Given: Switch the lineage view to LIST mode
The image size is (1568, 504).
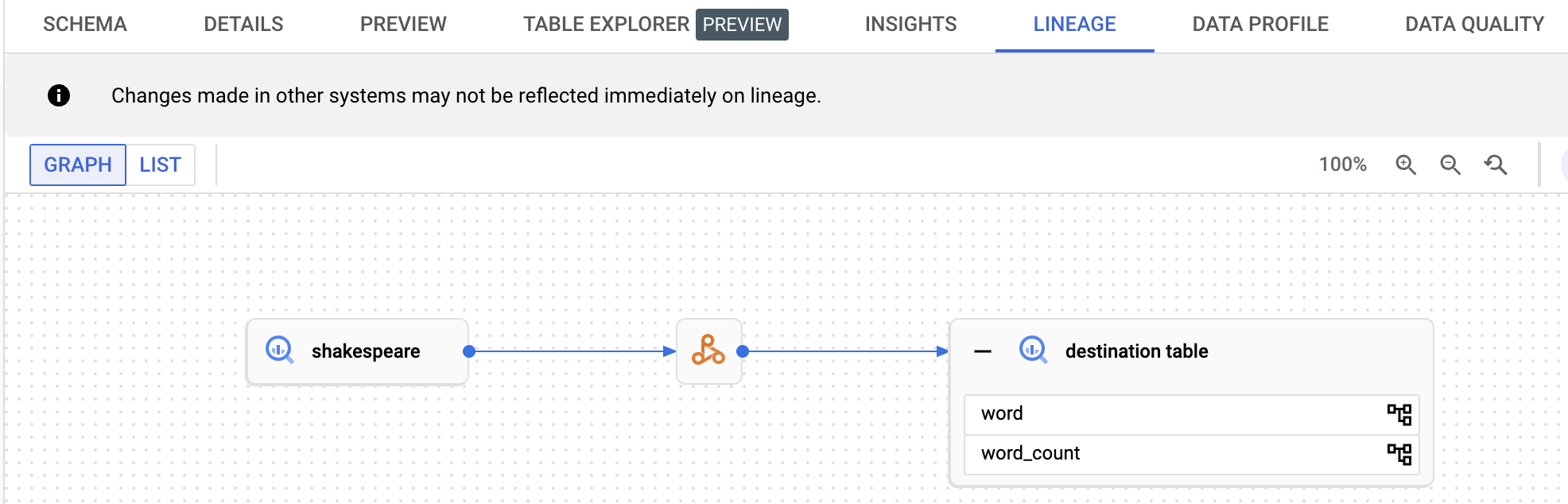Looking at the screenshot, I should click(x=161, y=165).
